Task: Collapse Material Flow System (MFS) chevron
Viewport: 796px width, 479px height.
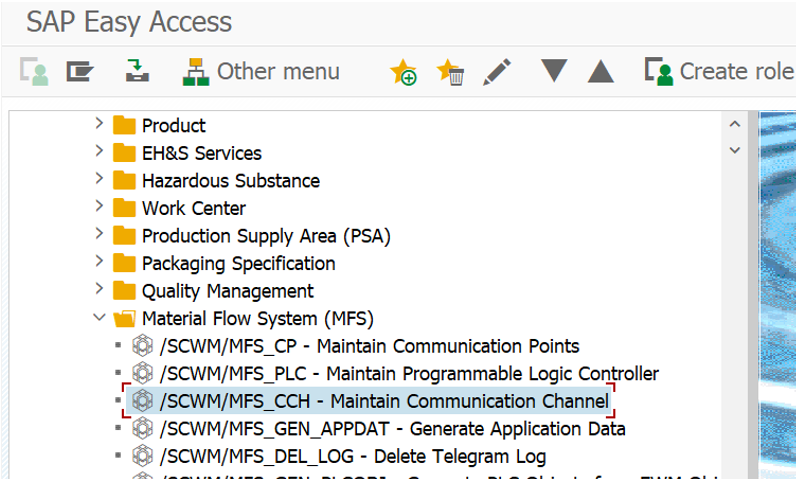Action: click(x=99, y=318)
